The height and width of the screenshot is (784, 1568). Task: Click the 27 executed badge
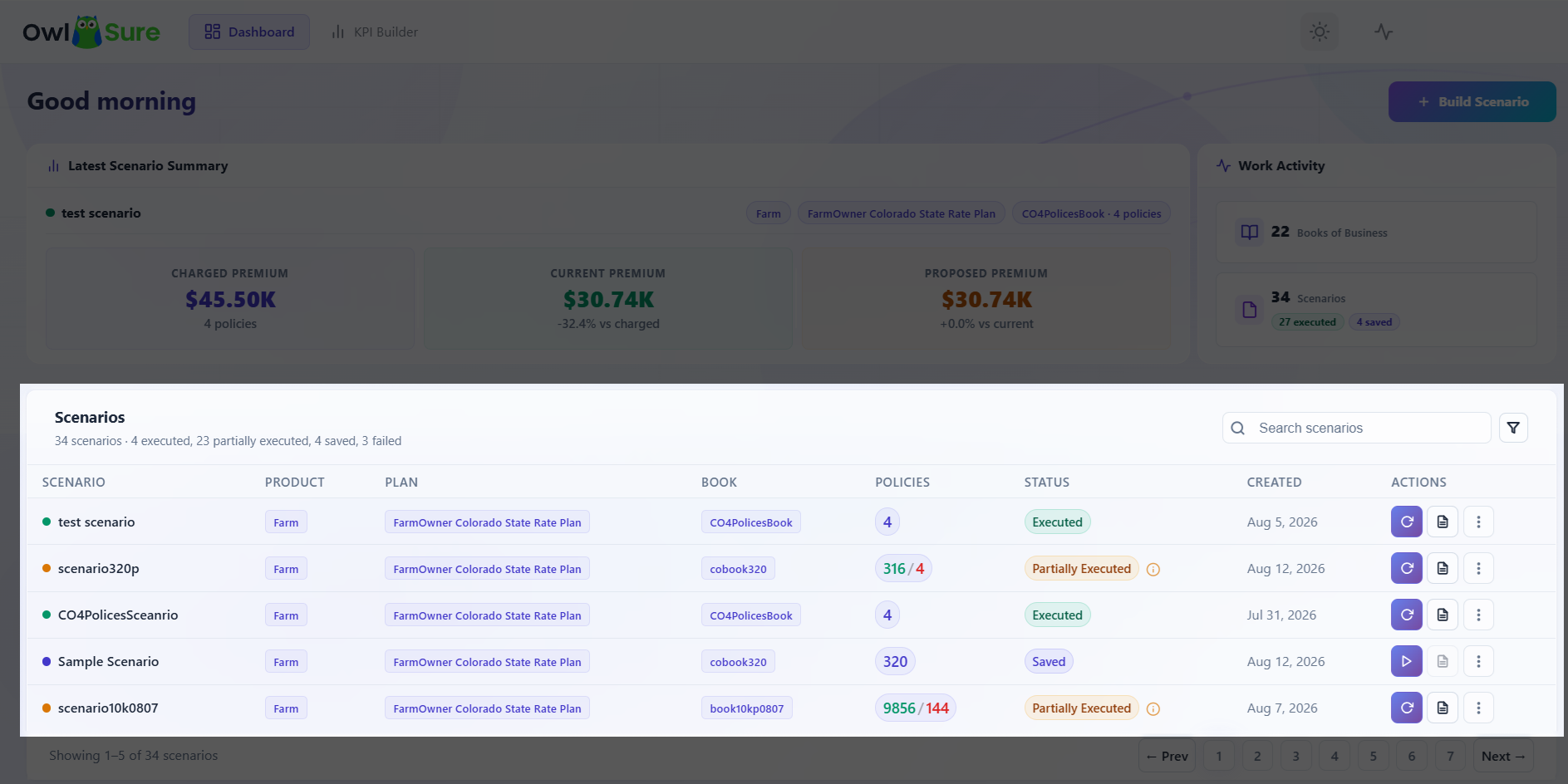pyautogui.click(x=1307, y=322)
